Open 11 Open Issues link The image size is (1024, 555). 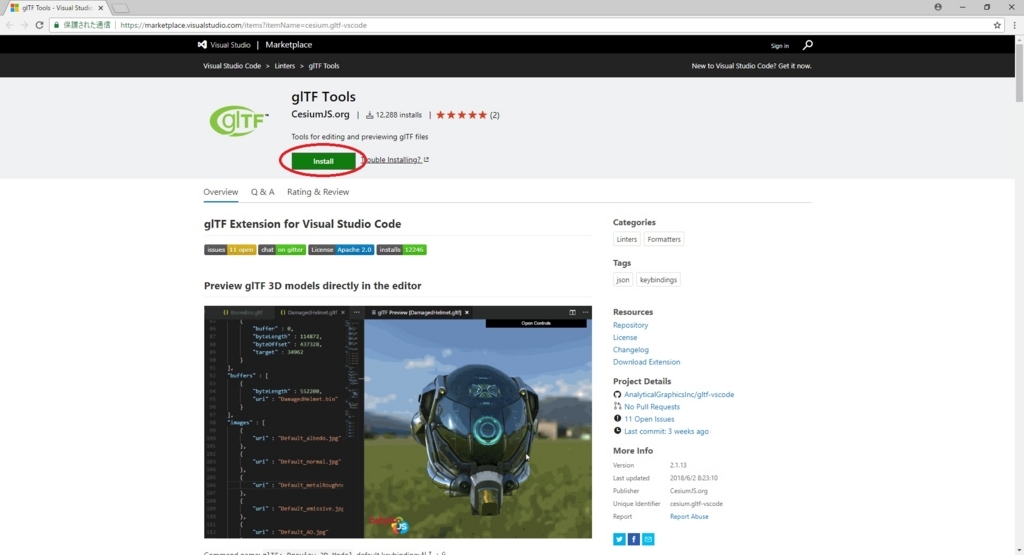tap(648, 419)
